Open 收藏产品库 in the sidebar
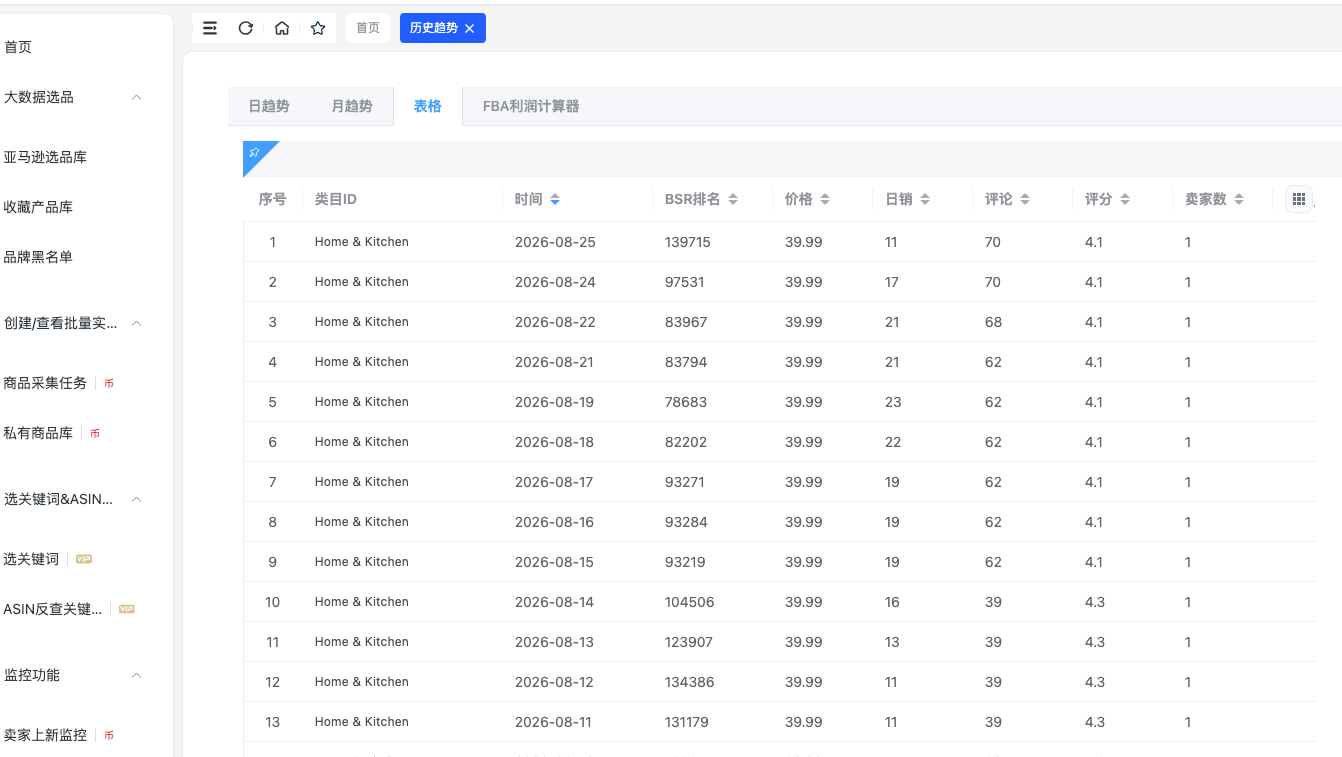The image size is (1342, 757). [38, 207]
